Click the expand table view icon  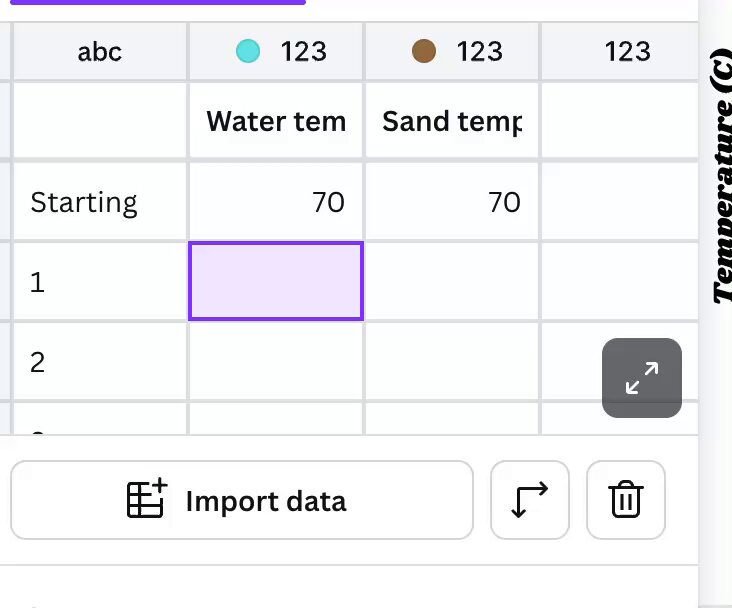641,378
